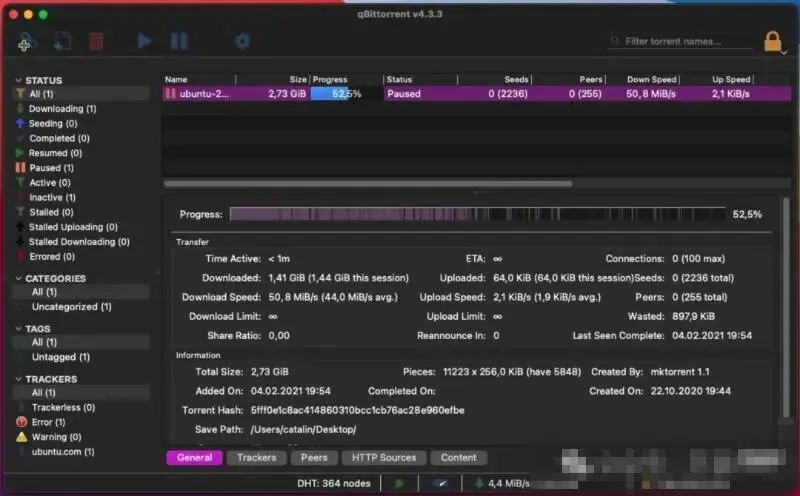Switch to the Peers tab
The width and height of the screenshot is (800, 496).
coord(314,458)
